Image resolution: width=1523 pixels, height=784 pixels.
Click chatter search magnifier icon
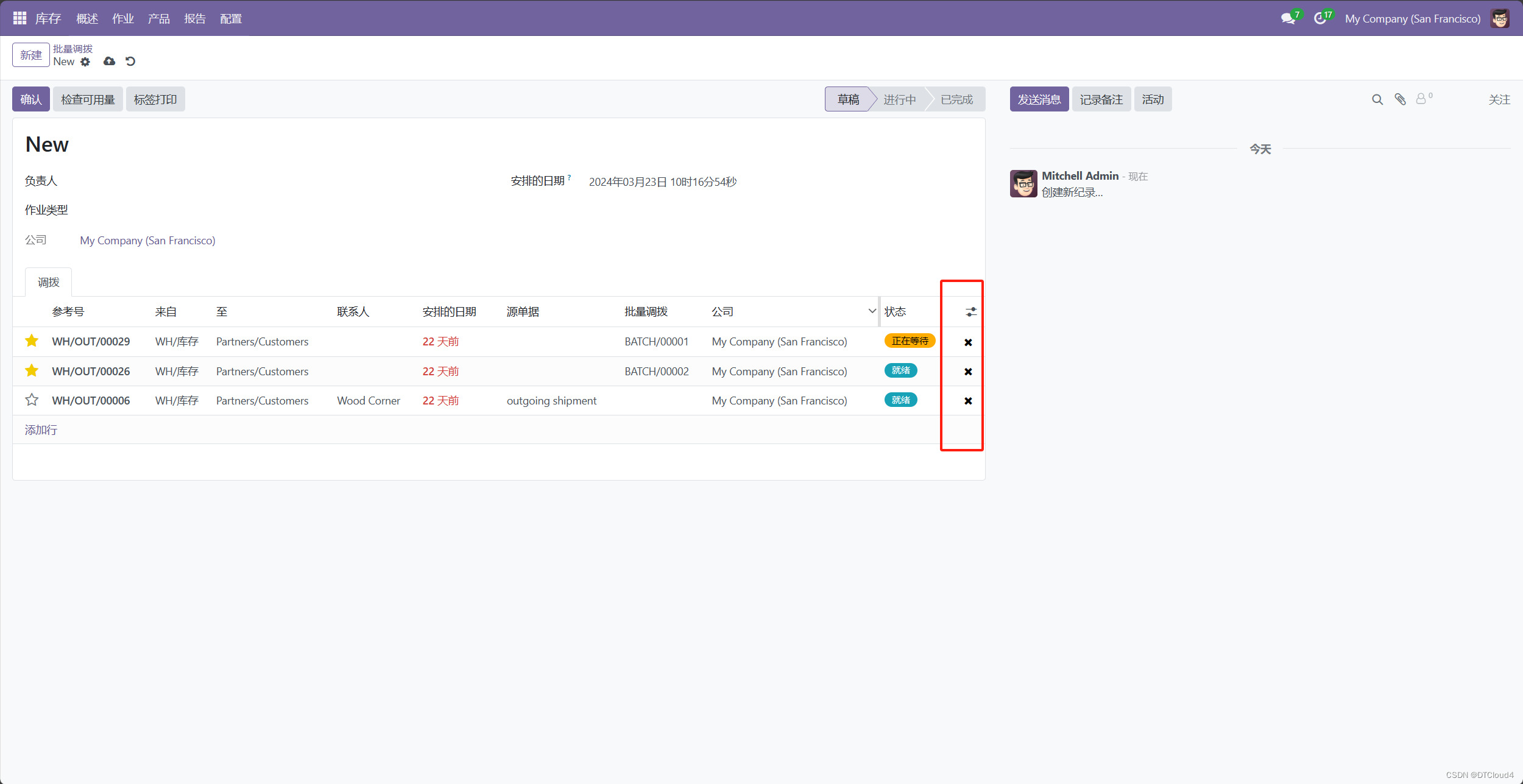tap(1377, 99)
